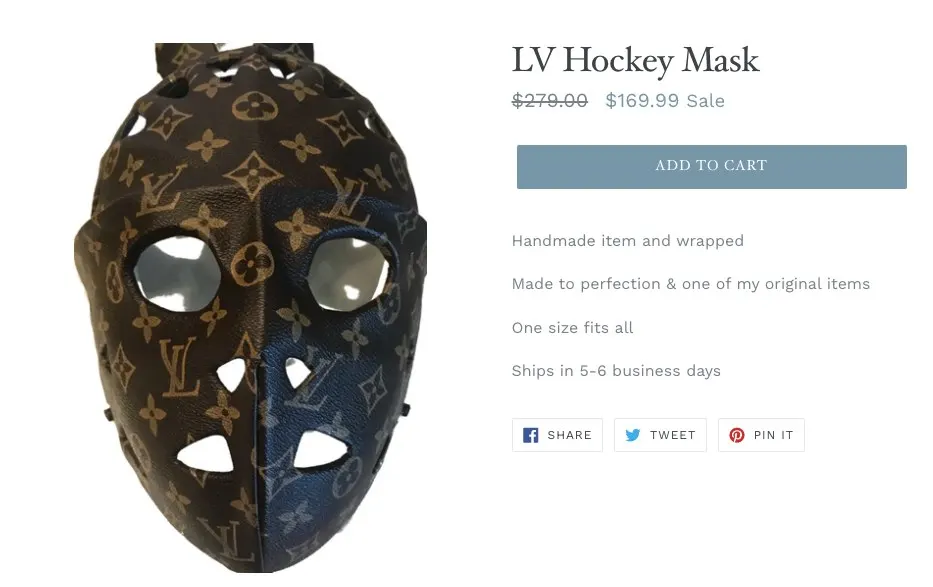The height and width of the screenshot is (587, 933).
Task: Click 'One size fits all' text
Action: point(572,328)
